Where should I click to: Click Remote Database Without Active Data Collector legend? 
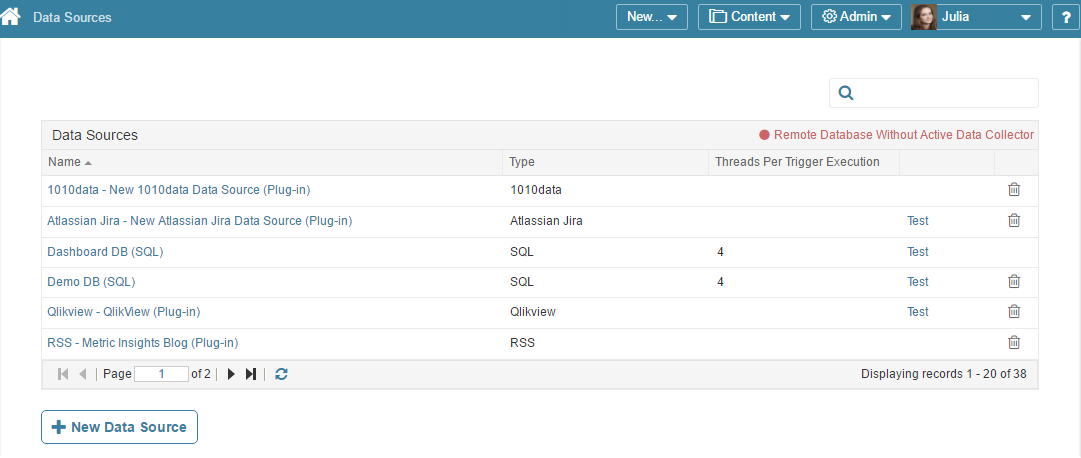pos(896,135)
